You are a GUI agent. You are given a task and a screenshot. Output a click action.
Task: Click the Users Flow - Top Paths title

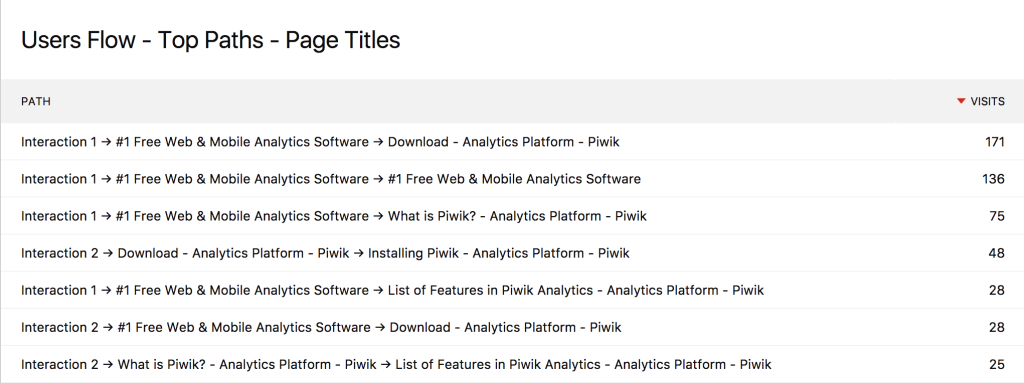210,40
